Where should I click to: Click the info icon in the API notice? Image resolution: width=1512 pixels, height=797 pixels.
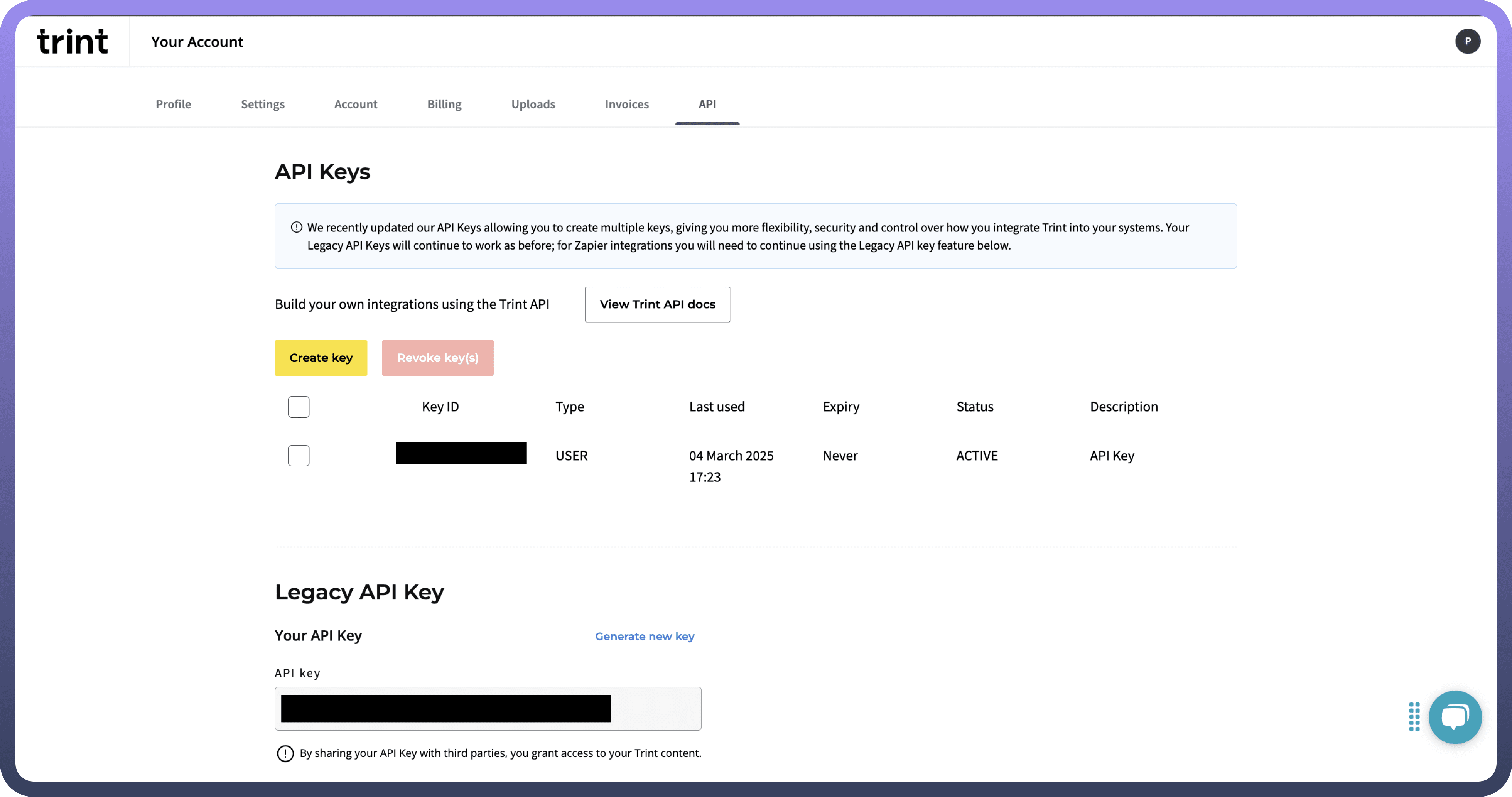click(296, 227)
